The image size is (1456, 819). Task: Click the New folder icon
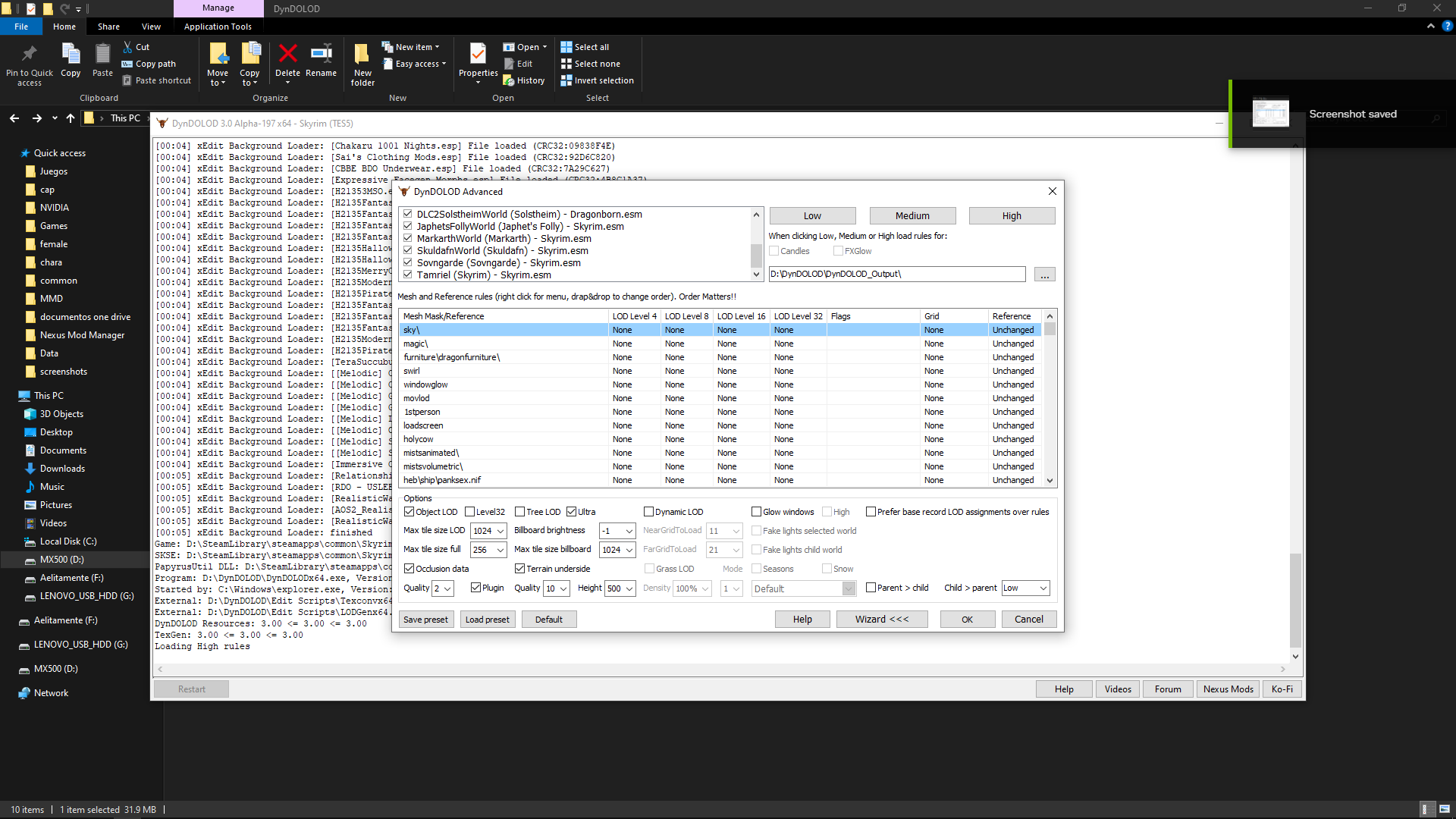(x=362, y=54)
